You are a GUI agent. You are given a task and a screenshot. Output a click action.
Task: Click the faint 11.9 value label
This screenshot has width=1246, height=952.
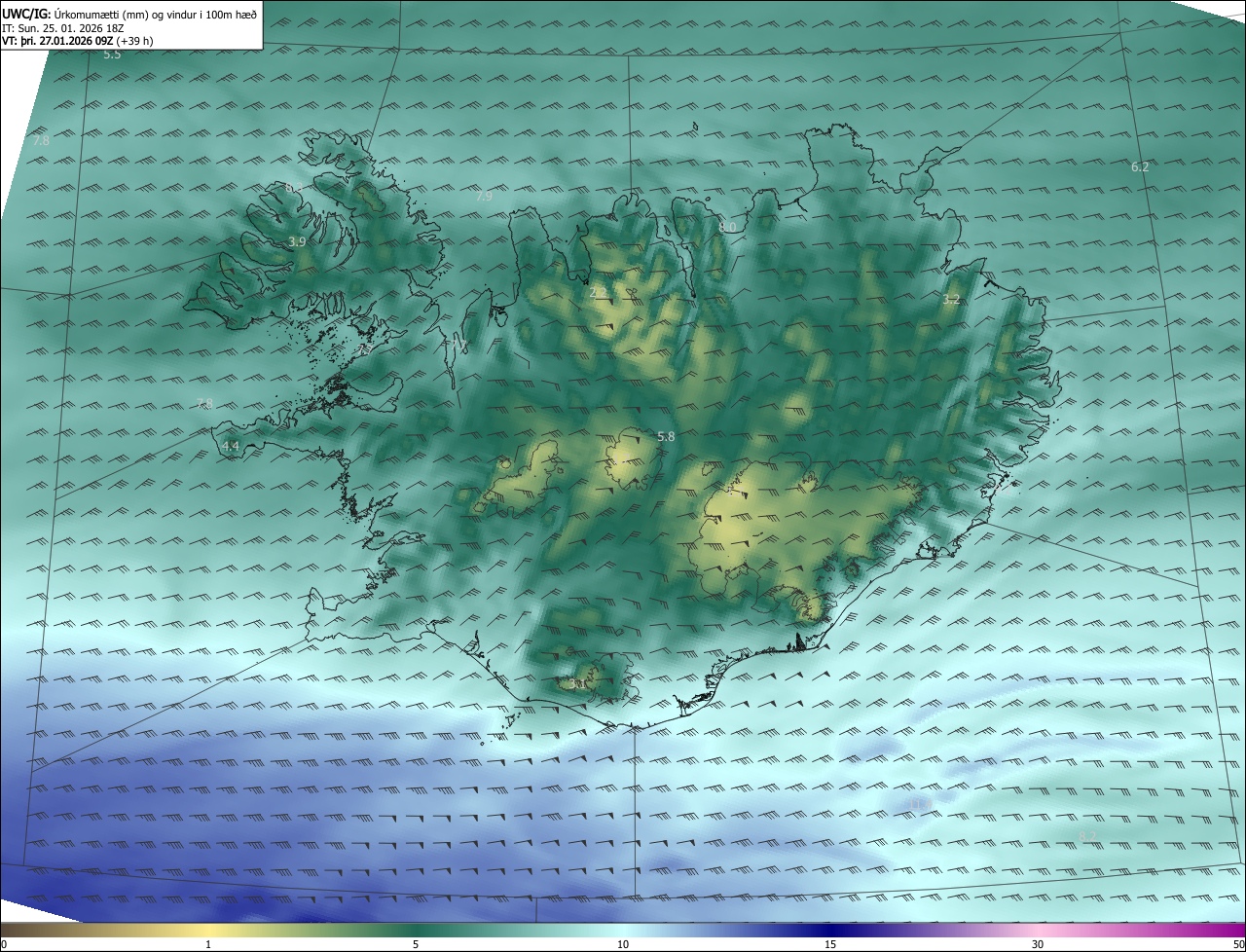[x=919, y=803]
